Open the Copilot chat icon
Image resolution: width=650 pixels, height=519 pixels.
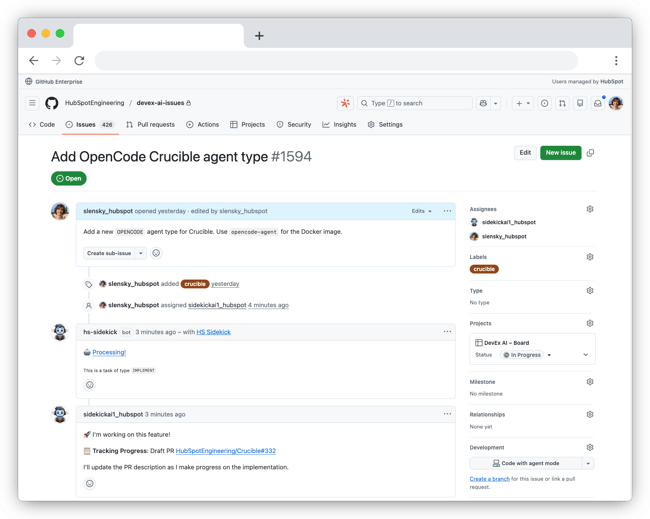pos(483,103)
